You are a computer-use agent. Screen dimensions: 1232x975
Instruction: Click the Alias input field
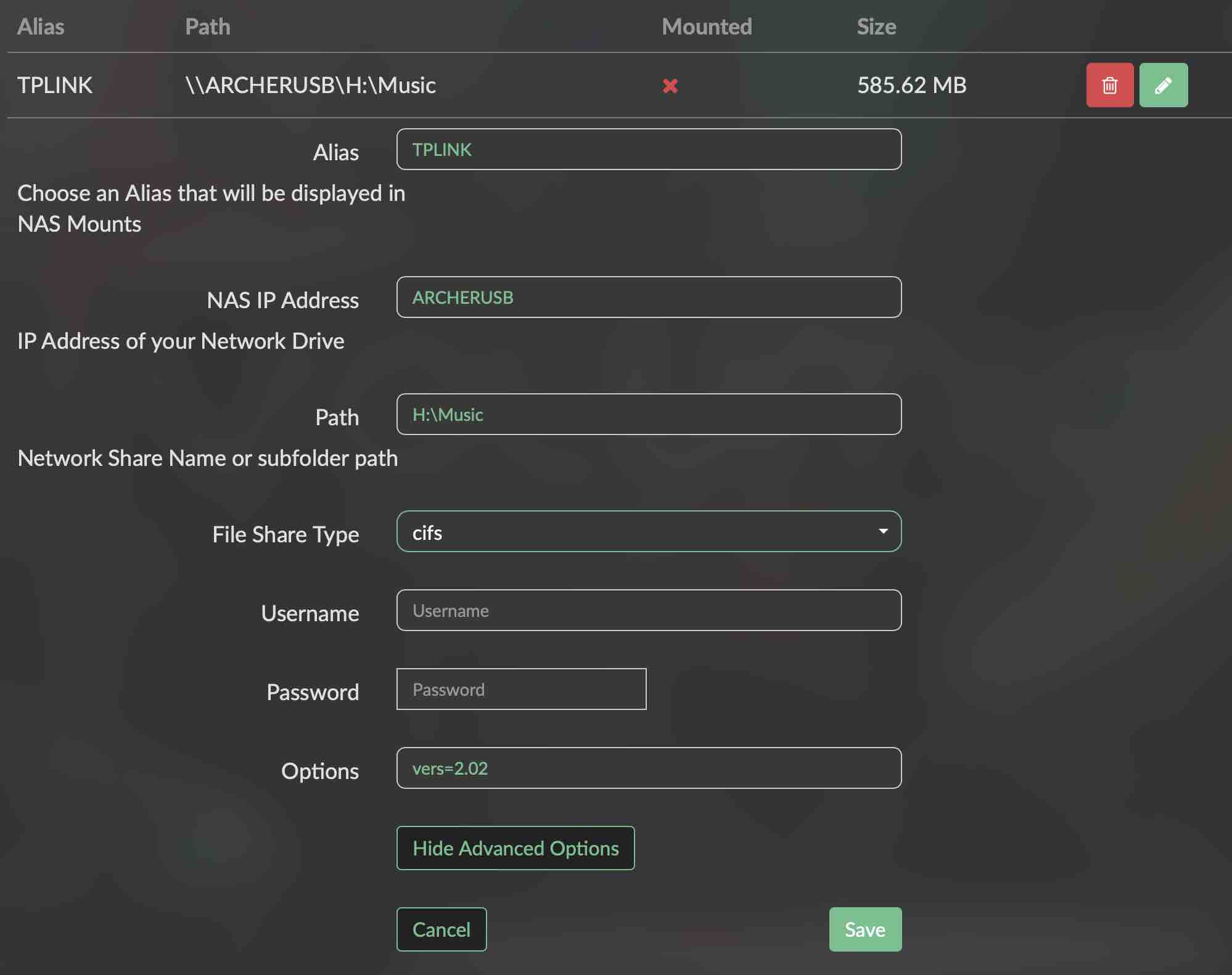coord(649,149)
